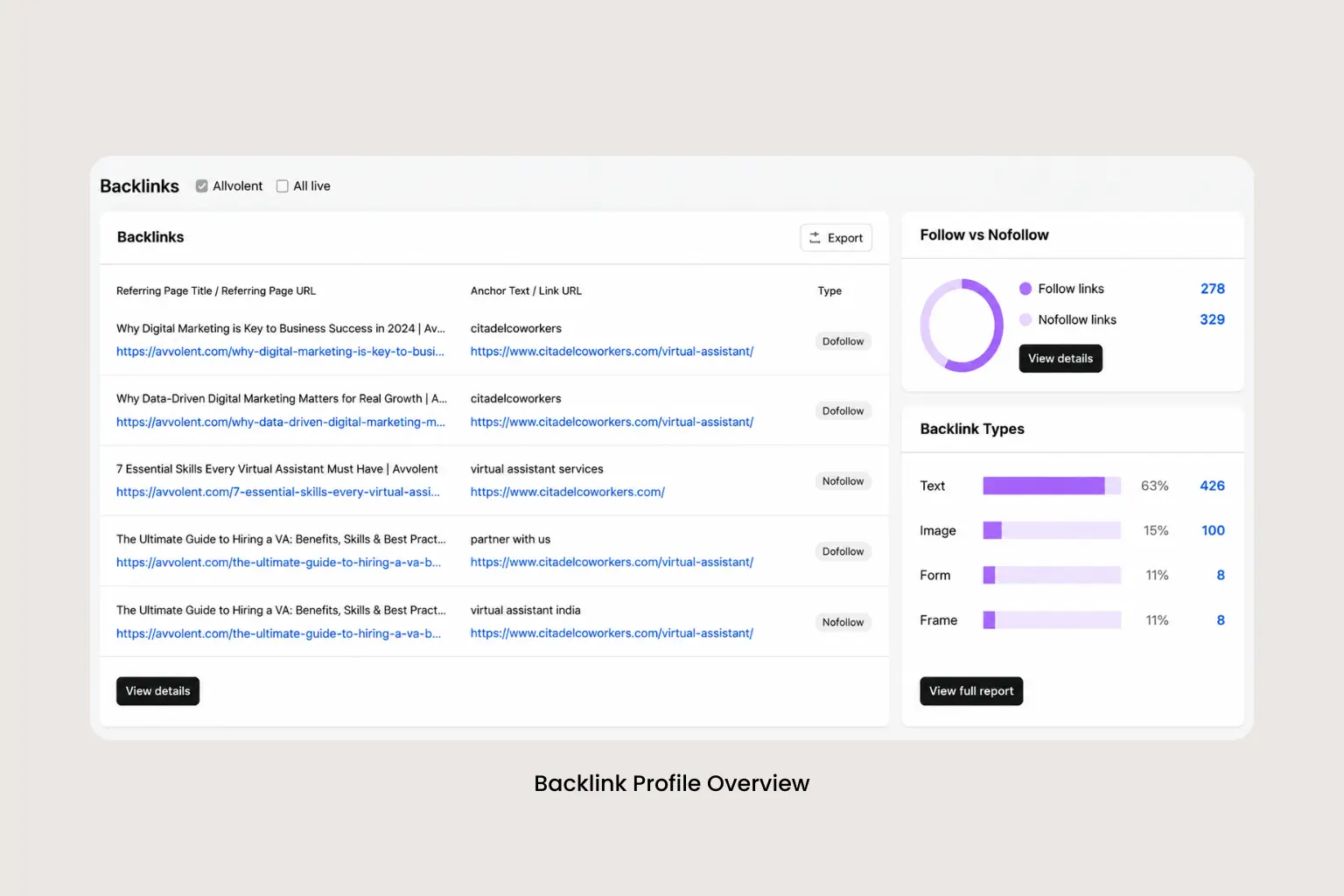Click the Image backlink type progress bar
1344x896 pixels.
pos(1052,530)
